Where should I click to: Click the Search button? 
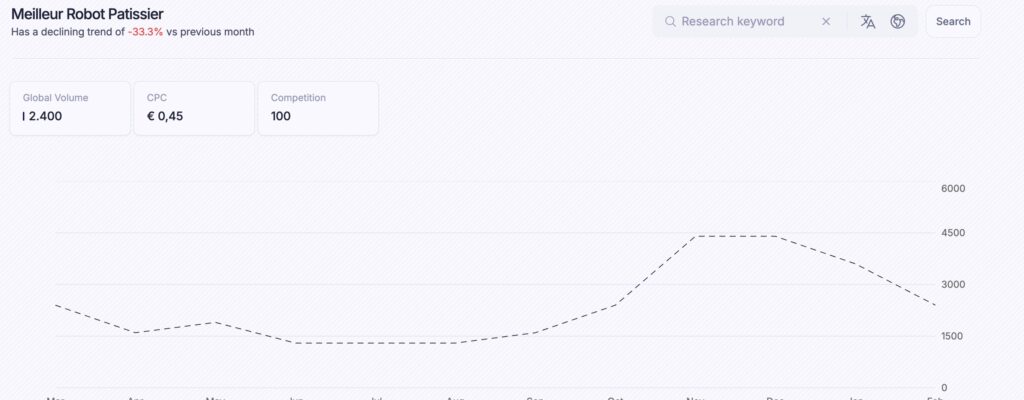click(953, 22)
